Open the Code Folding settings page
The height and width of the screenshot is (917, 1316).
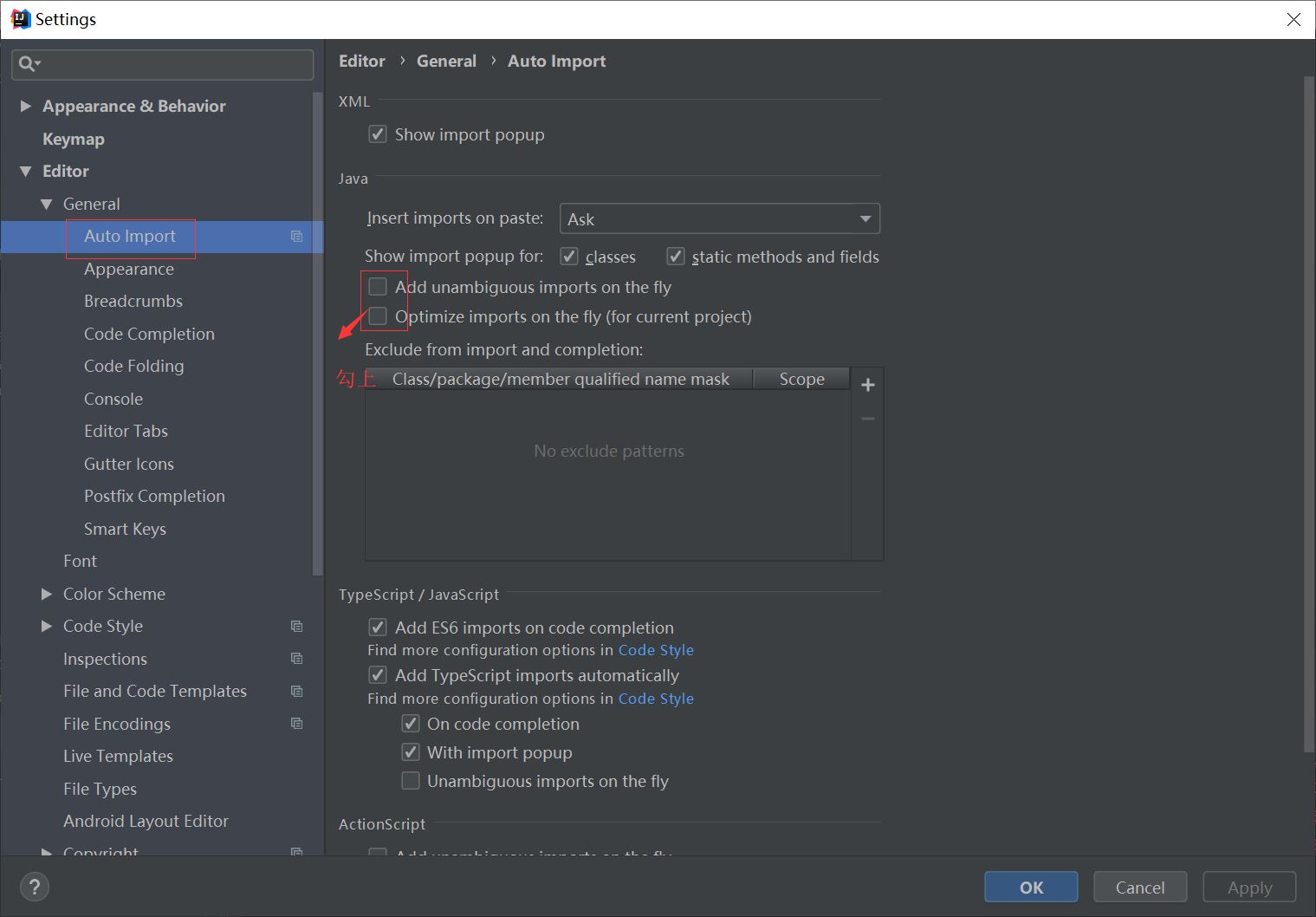click(134, 366)
